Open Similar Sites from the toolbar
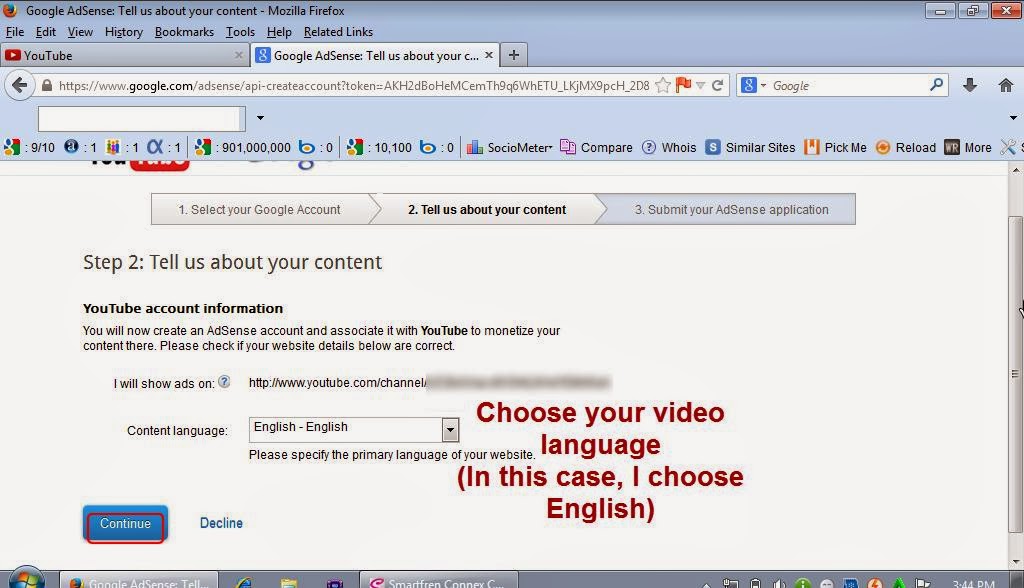 coord(751,148)
